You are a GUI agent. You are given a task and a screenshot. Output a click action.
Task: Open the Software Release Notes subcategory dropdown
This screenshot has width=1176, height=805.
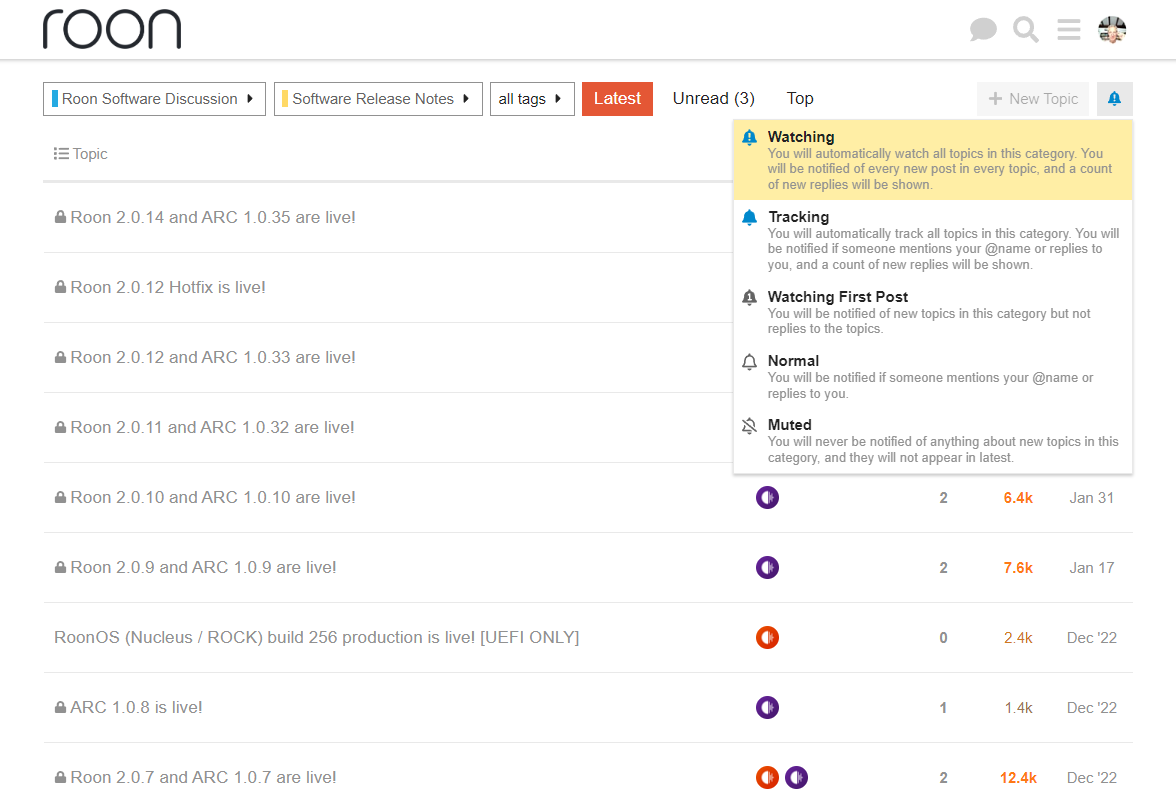pyautogui.click(x=378, y=99)
